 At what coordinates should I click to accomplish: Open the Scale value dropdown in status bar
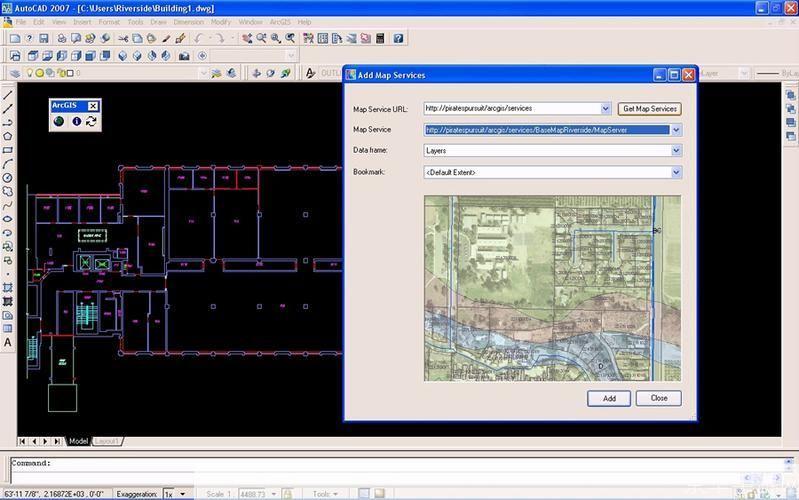[274, 494]
